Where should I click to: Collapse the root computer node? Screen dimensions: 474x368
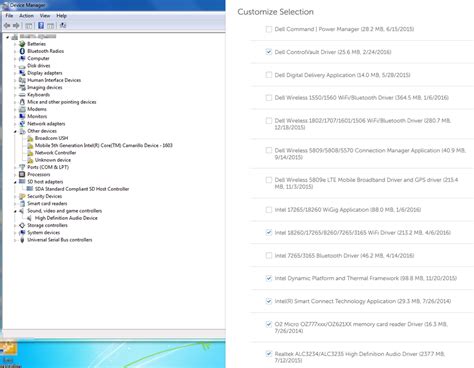pyautogui.click(x=7, y=37)
